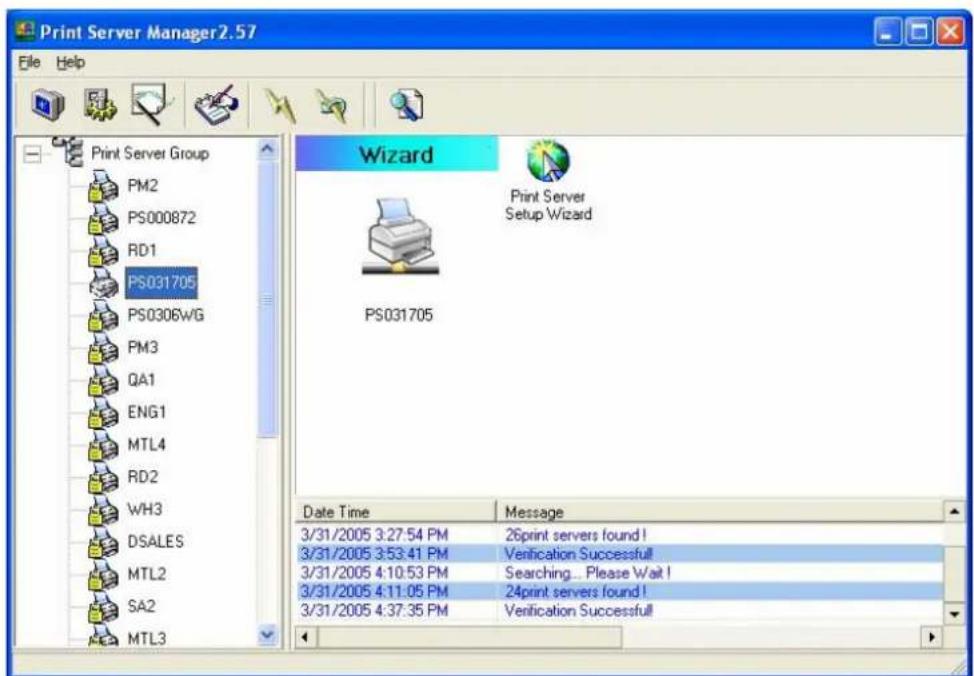Click the log list scroll down arrow
The height and width of the screenshot is (676, 974).
[954, 614]
